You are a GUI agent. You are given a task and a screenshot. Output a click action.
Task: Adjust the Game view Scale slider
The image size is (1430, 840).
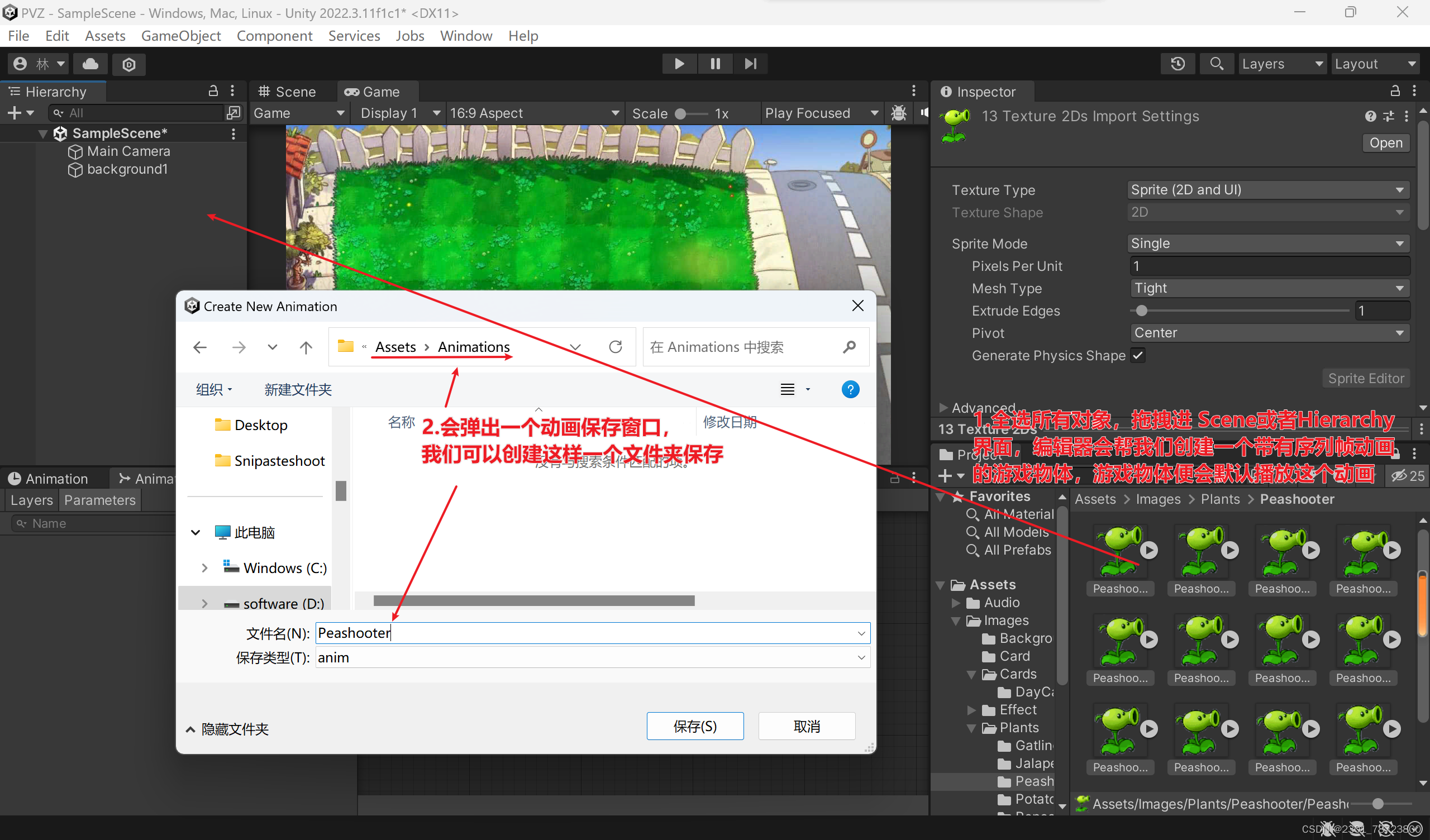[x=681, y=113]
